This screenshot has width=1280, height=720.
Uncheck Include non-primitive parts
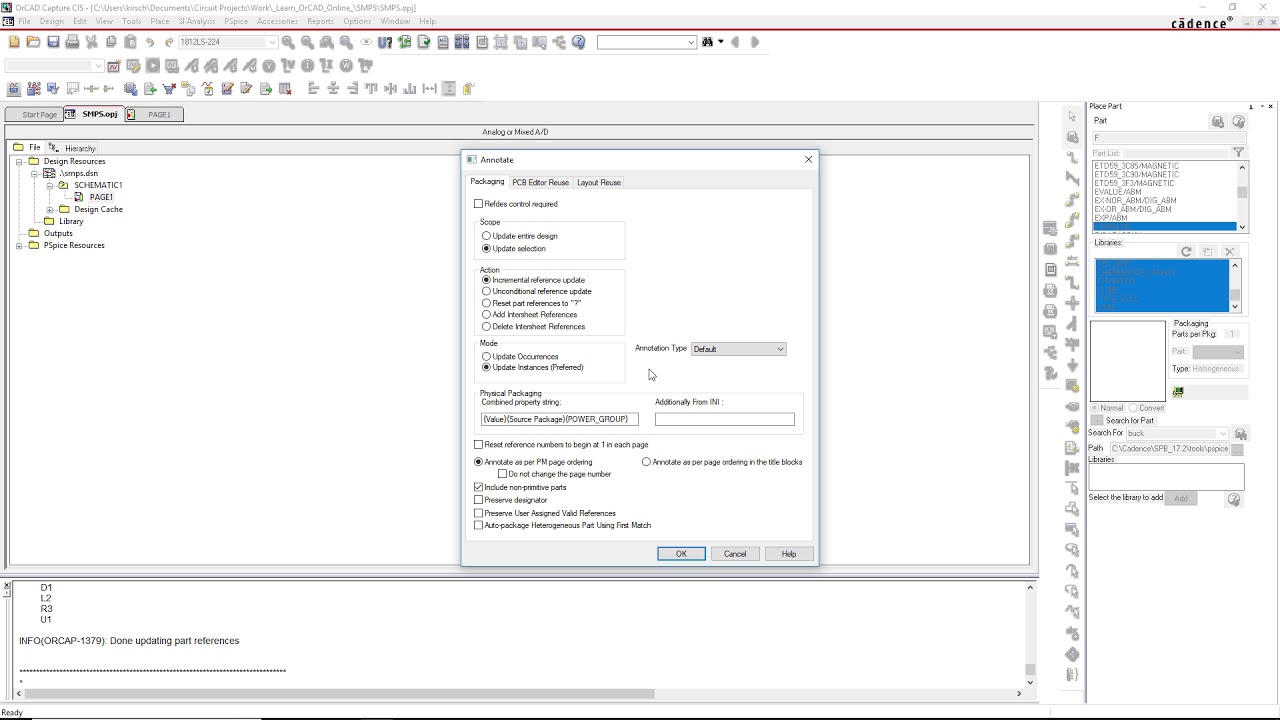479,487
